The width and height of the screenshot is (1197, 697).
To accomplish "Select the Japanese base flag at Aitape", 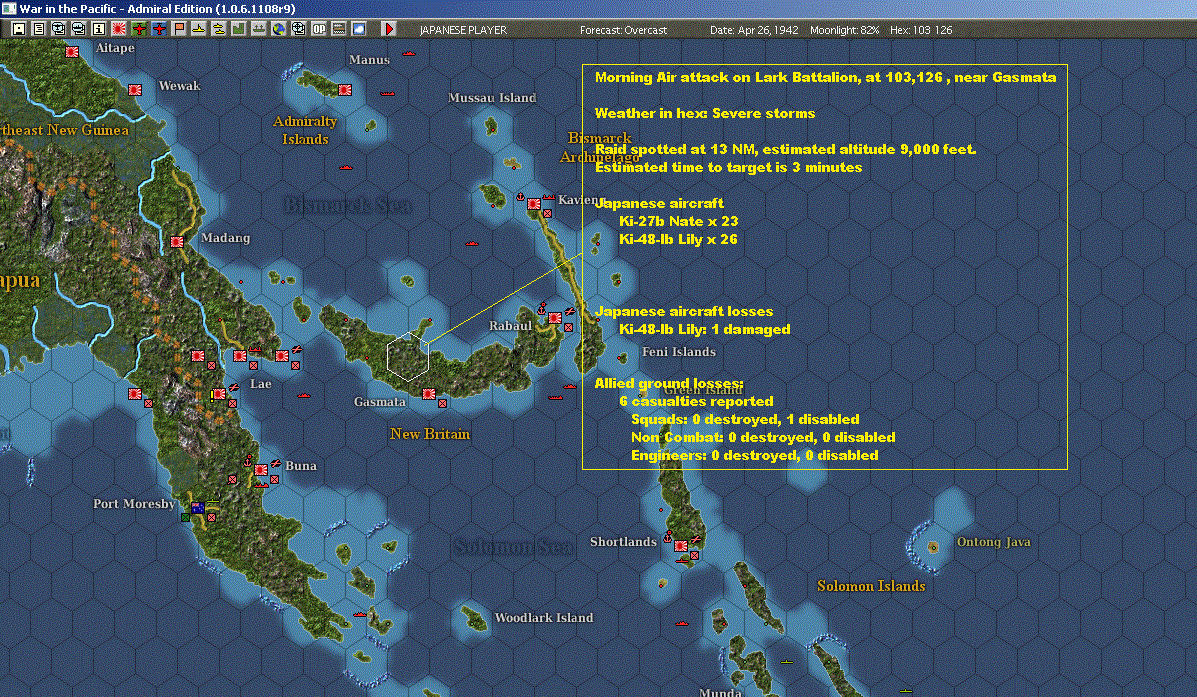I will 72,52.
